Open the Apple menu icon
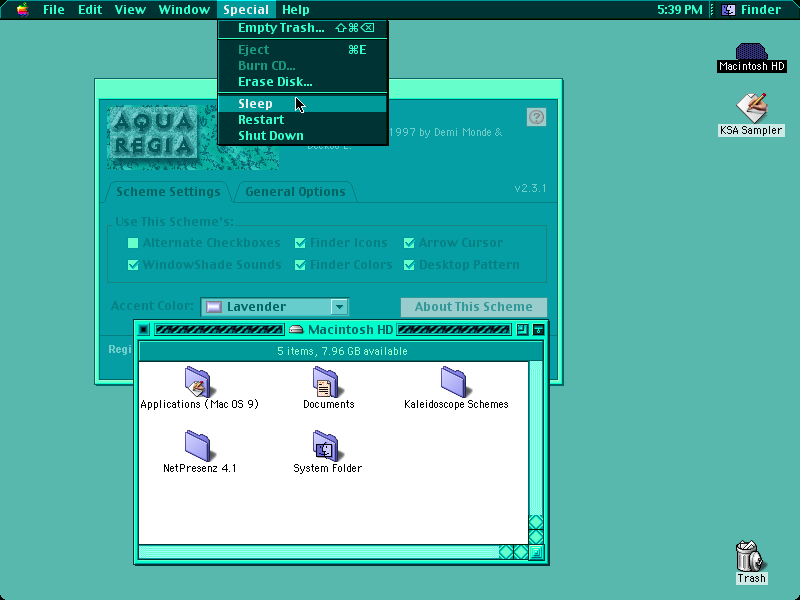 point(22,10)
